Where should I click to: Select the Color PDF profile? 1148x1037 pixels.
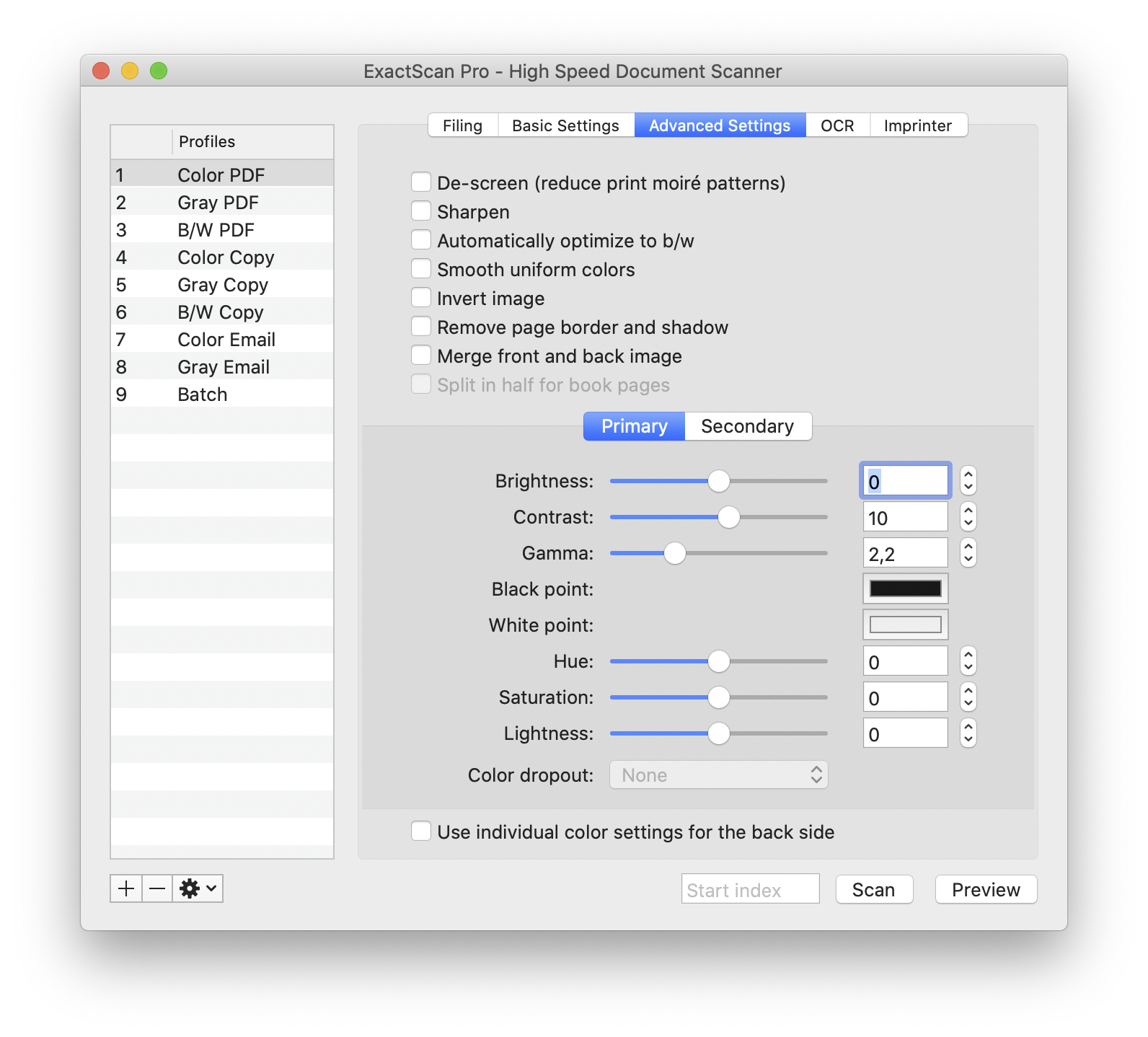[222, 174]
